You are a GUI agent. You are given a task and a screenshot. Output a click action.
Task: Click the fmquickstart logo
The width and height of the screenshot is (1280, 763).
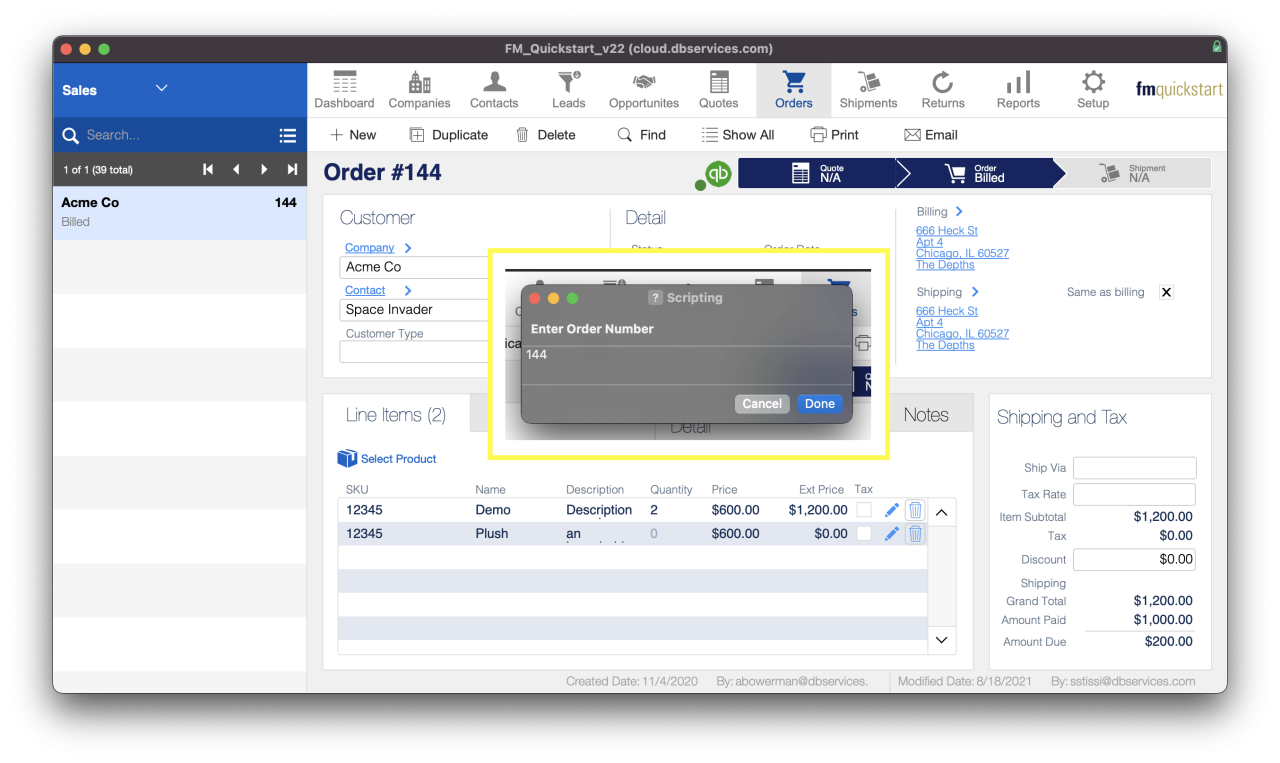coord(1179,89)
